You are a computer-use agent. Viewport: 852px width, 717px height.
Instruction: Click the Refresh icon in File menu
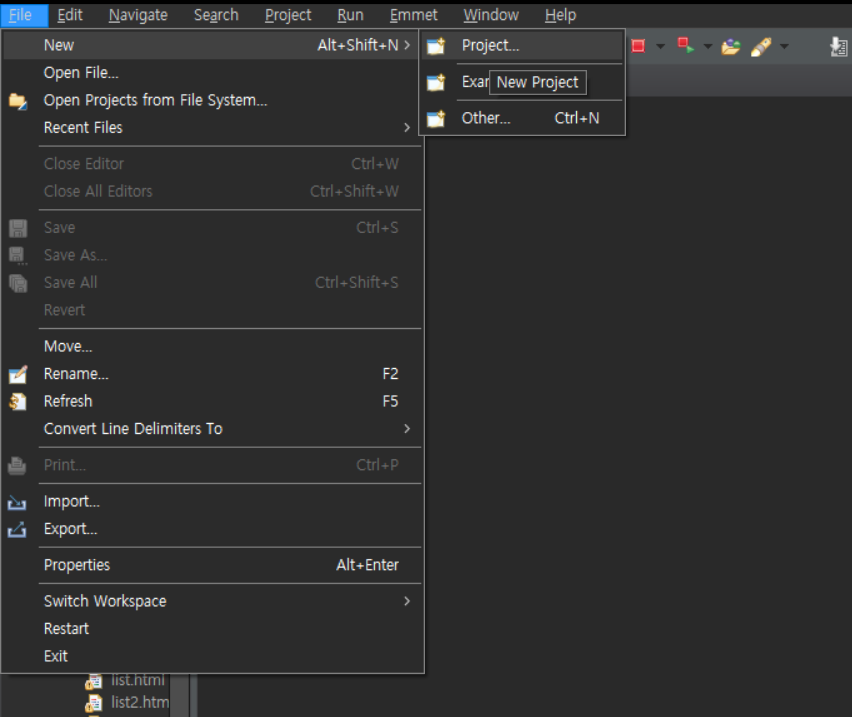18,402
